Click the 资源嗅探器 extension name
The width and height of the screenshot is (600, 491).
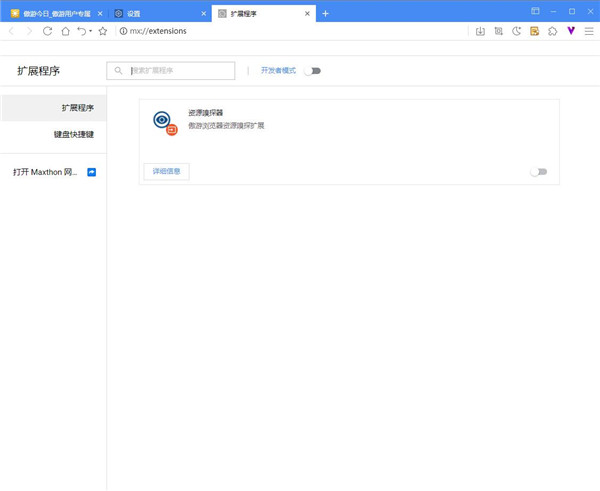click(205, 113)
